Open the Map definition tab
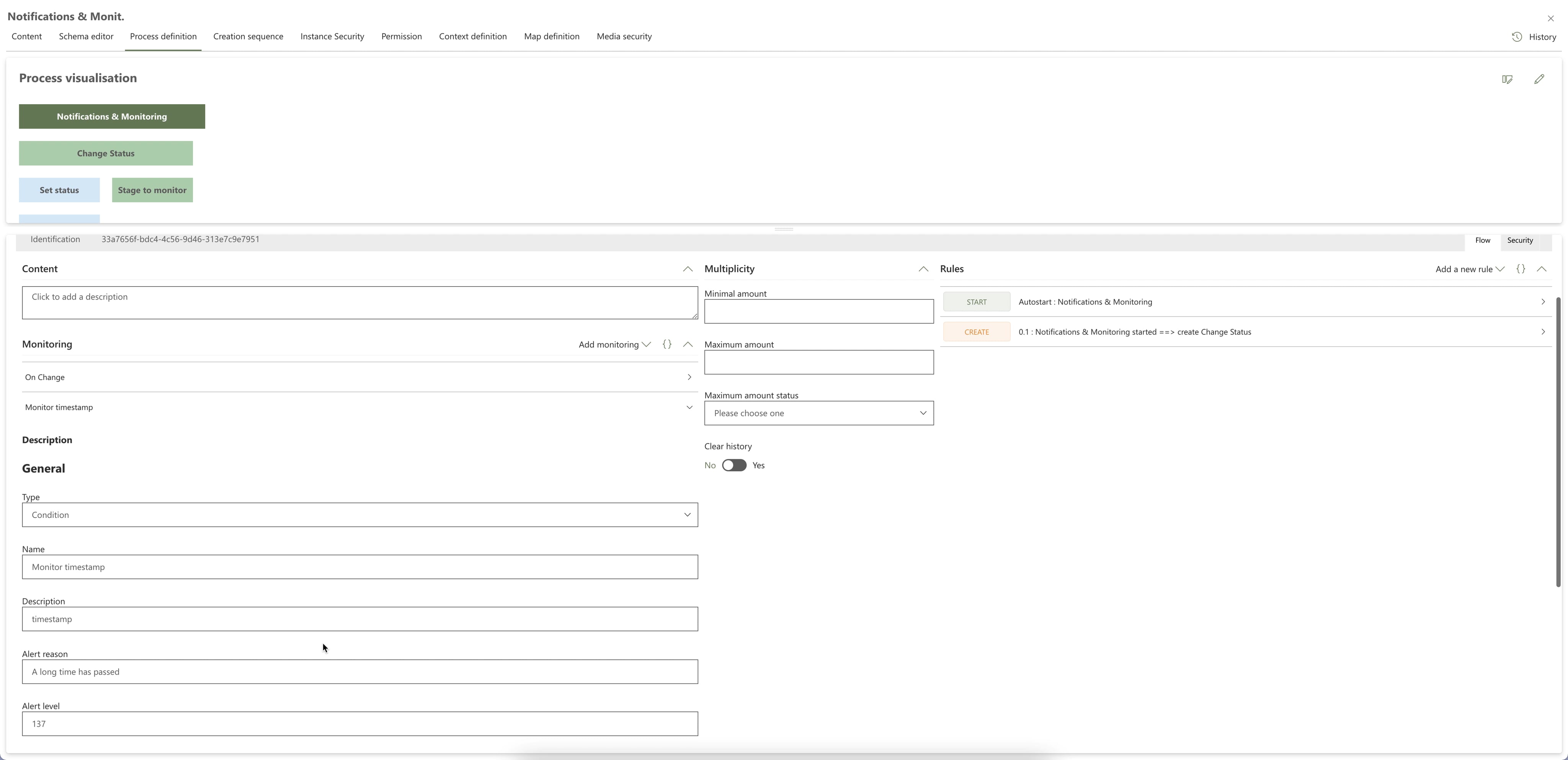 pos(552,36)
